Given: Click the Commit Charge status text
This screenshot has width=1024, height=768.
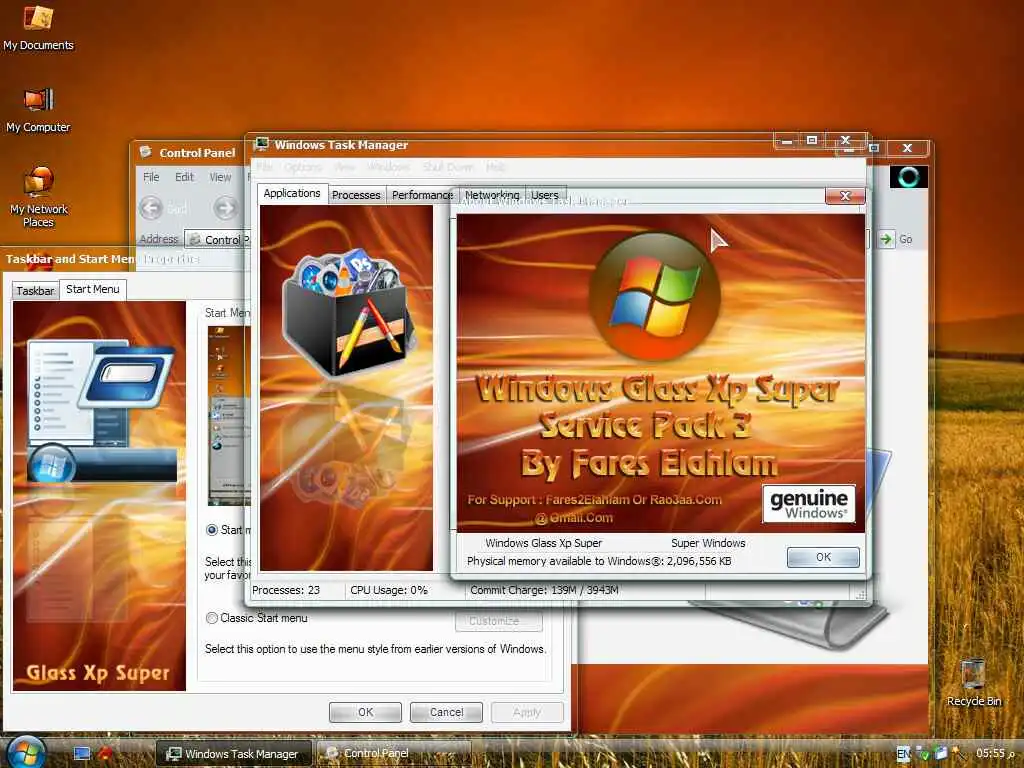Looking at the screenshot, I should click(544, 590).
